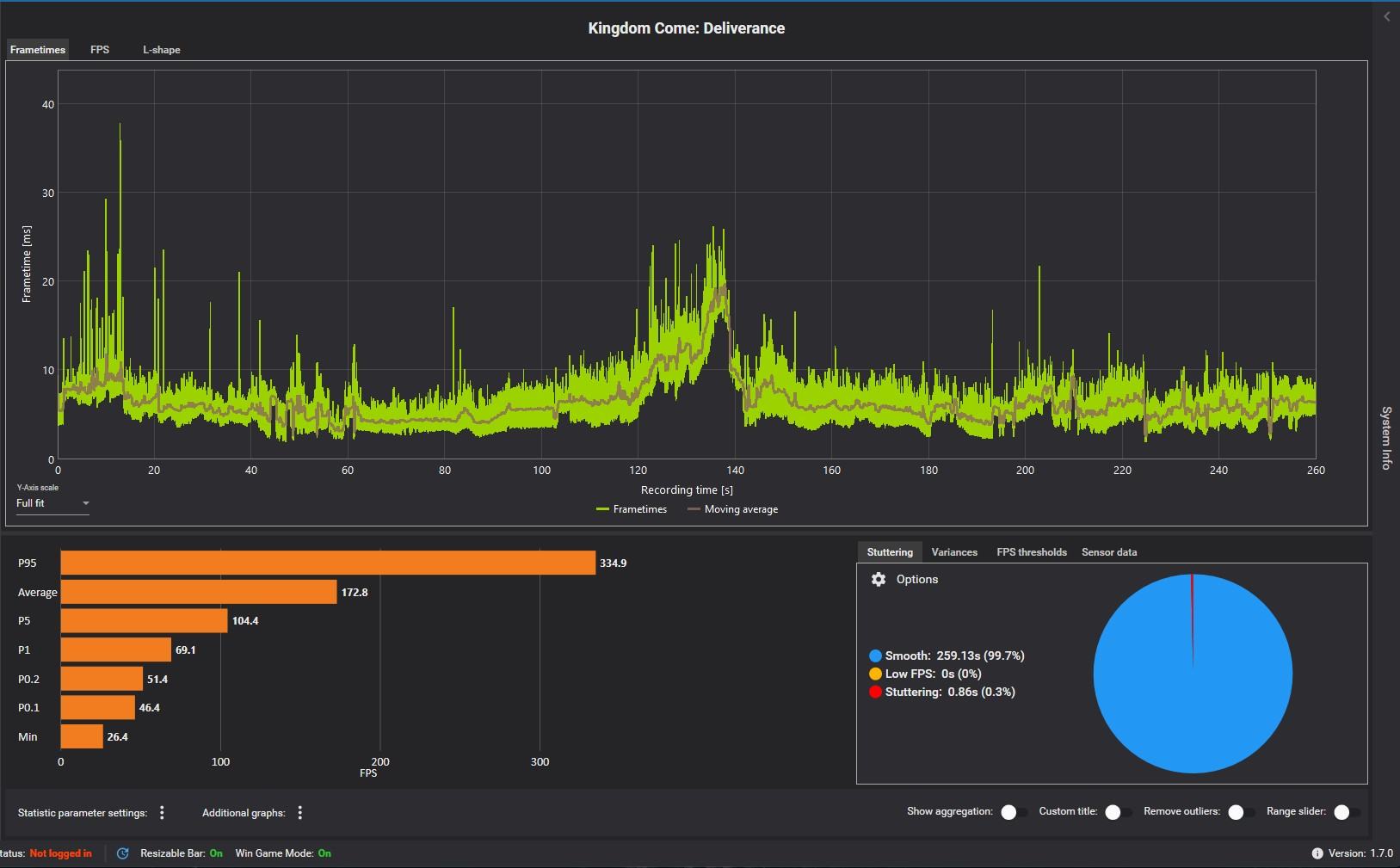Click the 334.9 value label
This screenshot has height=868, width=1400.
pos(613,563)
